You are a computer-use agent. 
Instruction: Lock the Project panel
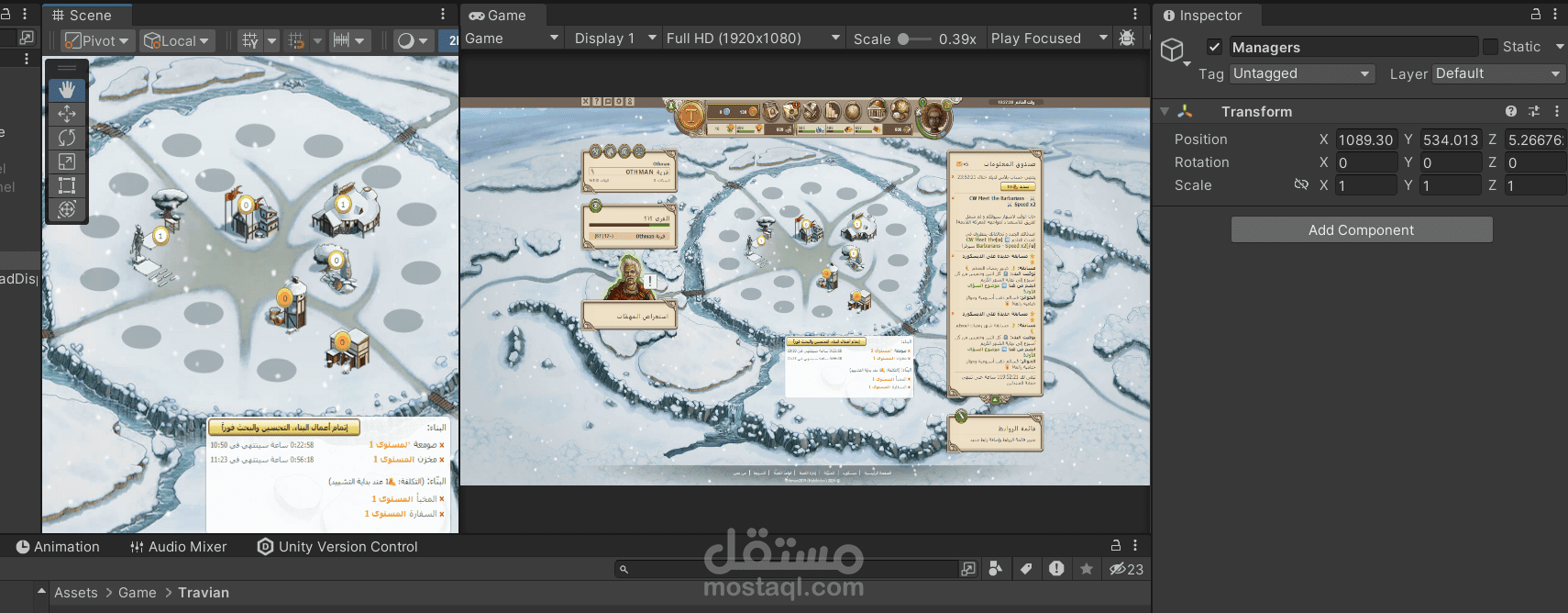click(1116, 545)
